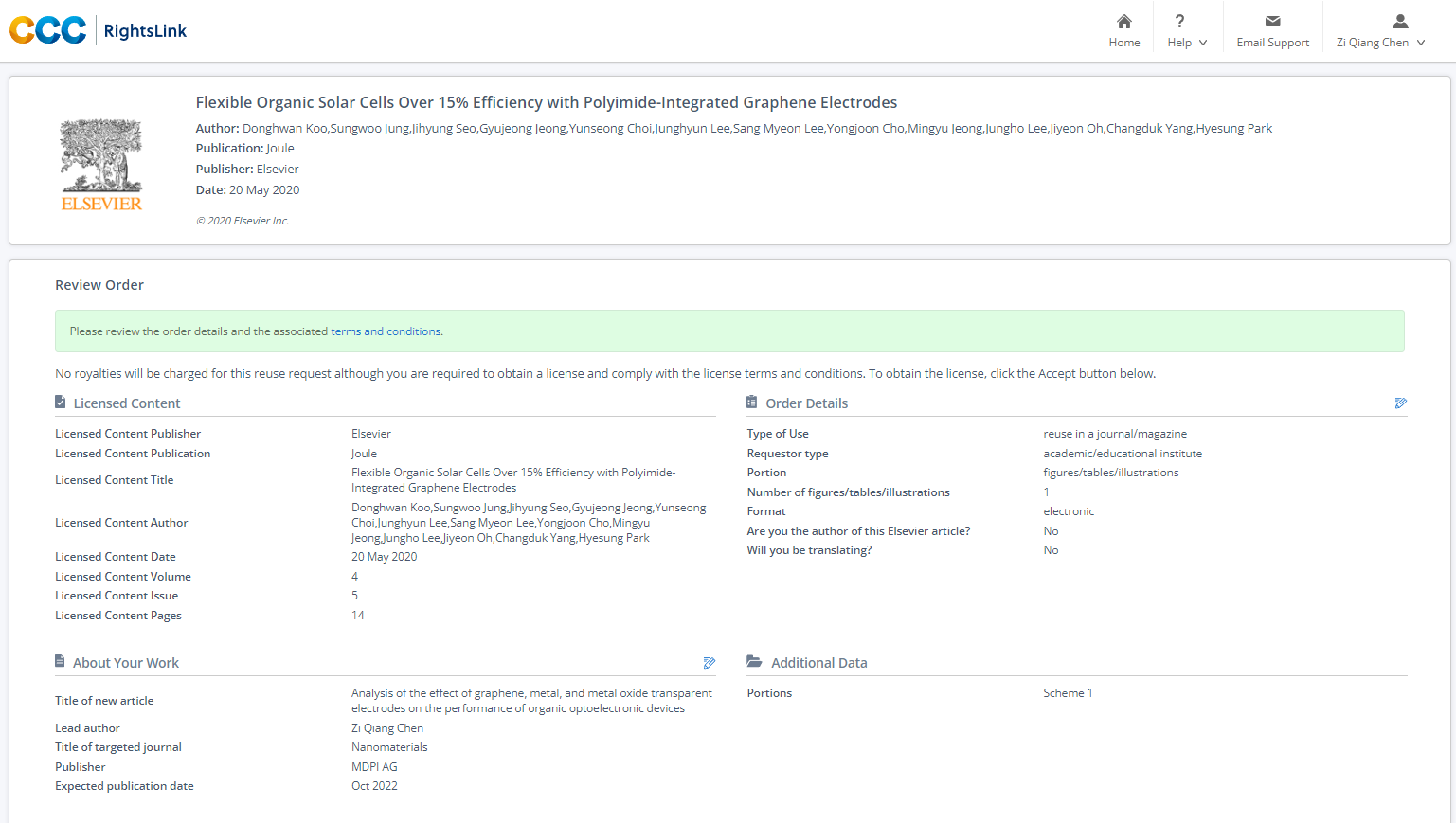This screenshot has width=1456, height=823.
Task: Select the Email Support menu label
Action: click(1272, 43)
